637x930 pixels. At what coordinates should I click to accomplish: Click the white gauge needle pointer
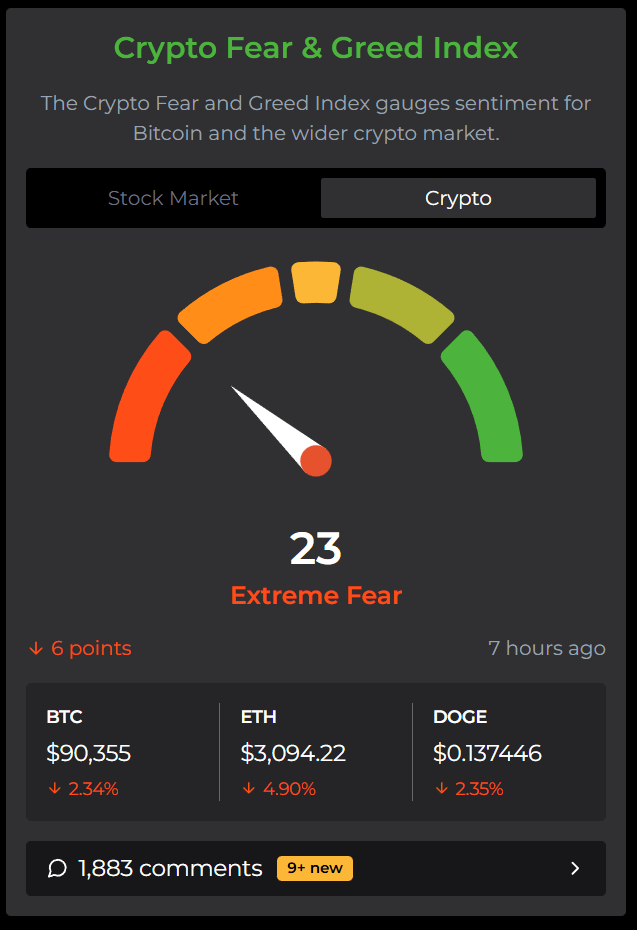click(270, 420)
